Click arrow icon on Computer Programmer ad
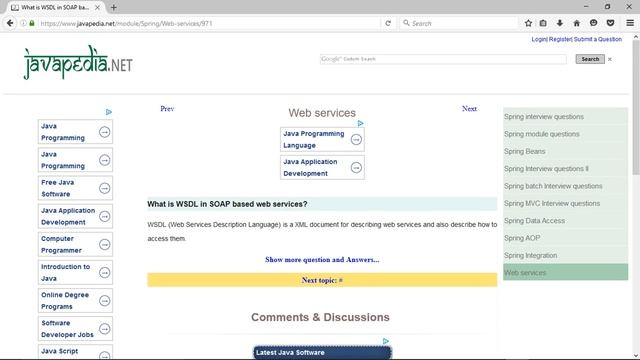This screenshot has width=640, height=360. [x=104, y=244]
